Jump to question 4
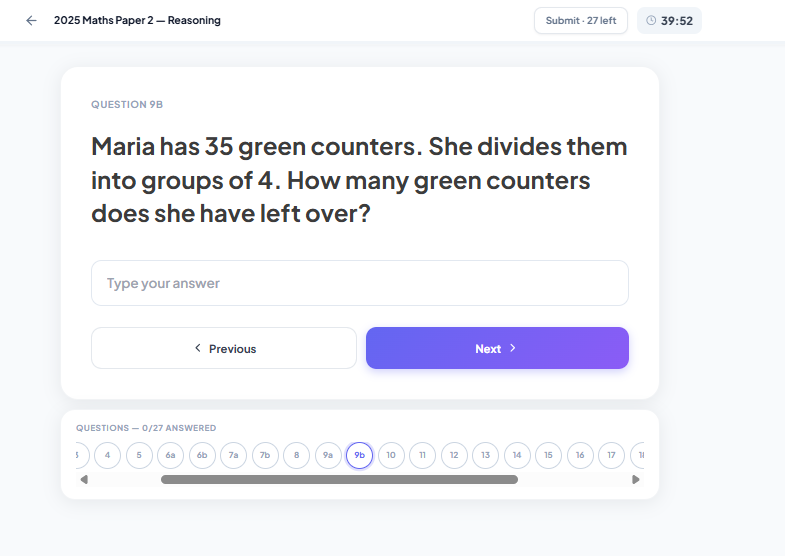This screenshot has height=556, width=785. click(x=107, y=455)
